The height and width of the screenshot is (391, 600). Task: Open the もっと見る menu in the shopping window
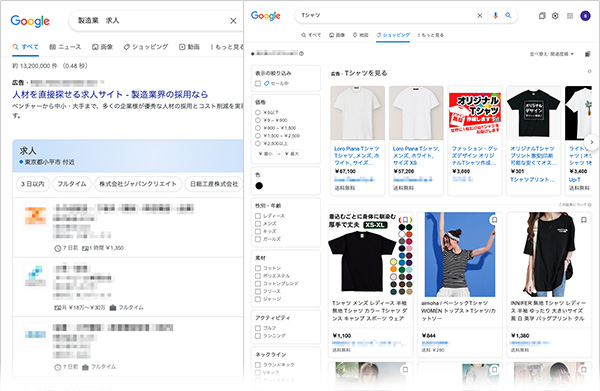point(431,35)
